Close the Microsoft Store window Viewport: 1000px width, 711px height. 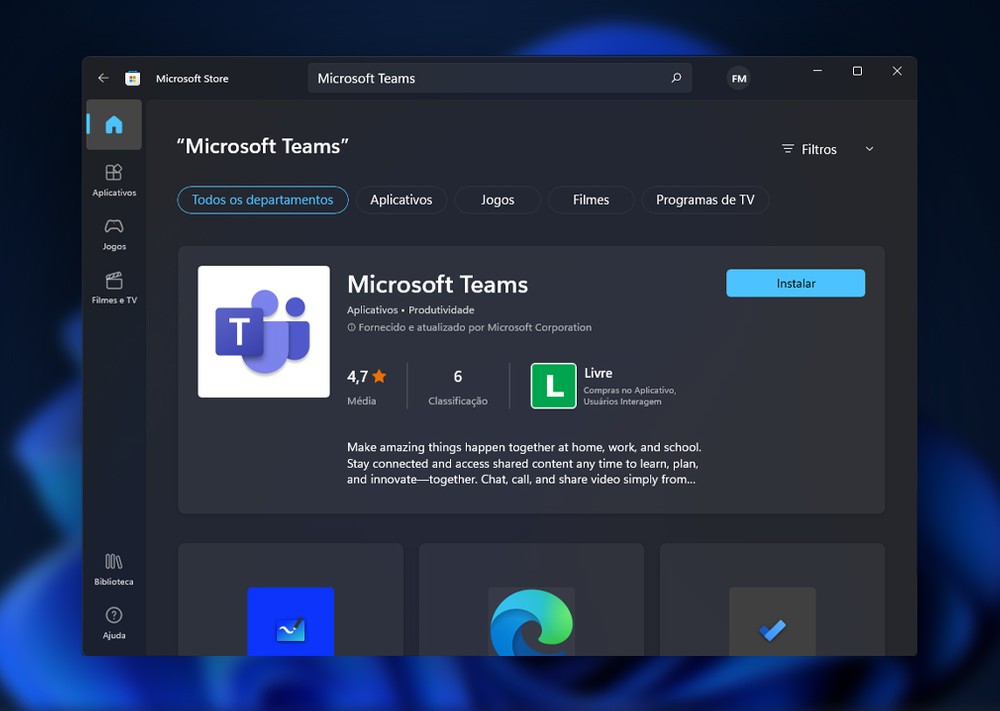pos(897,71)
